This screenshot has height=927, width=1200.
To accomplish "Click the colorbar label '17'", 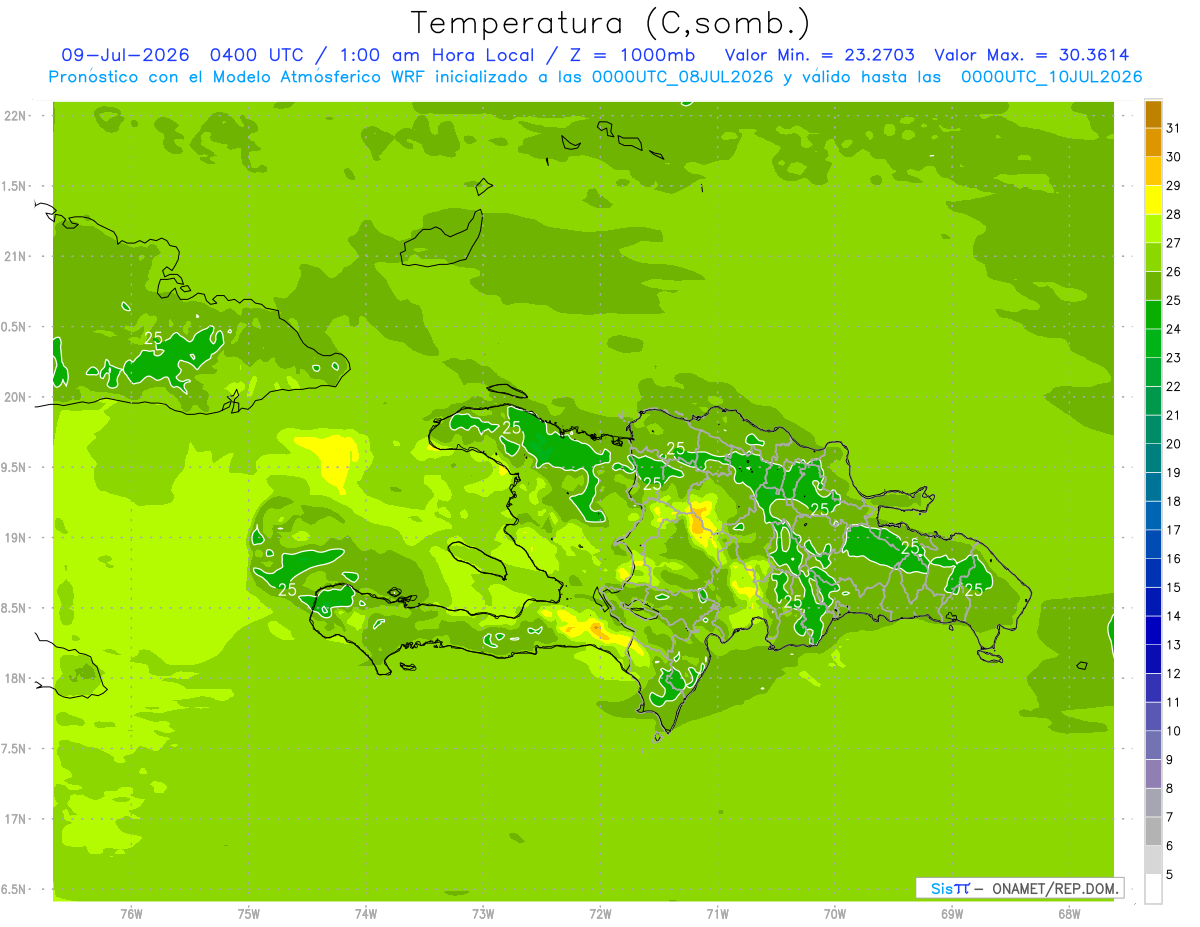I will [x=1173, y=530].
